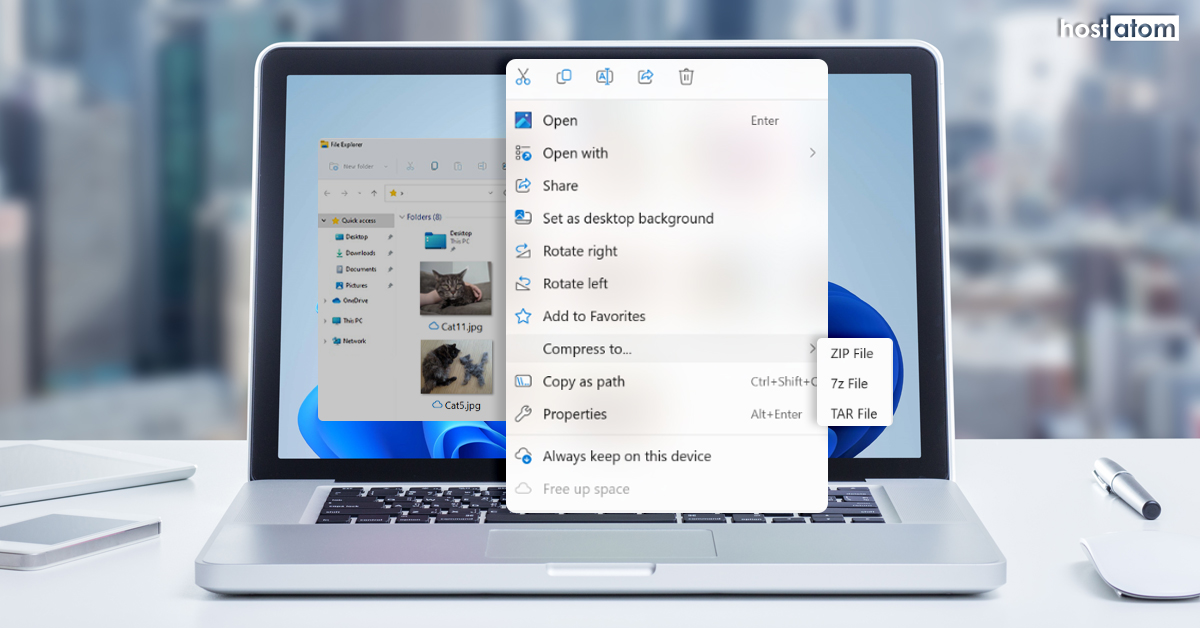Collapse the Folders (8) section
The image size is (1200, 628).
coord(402,217)
